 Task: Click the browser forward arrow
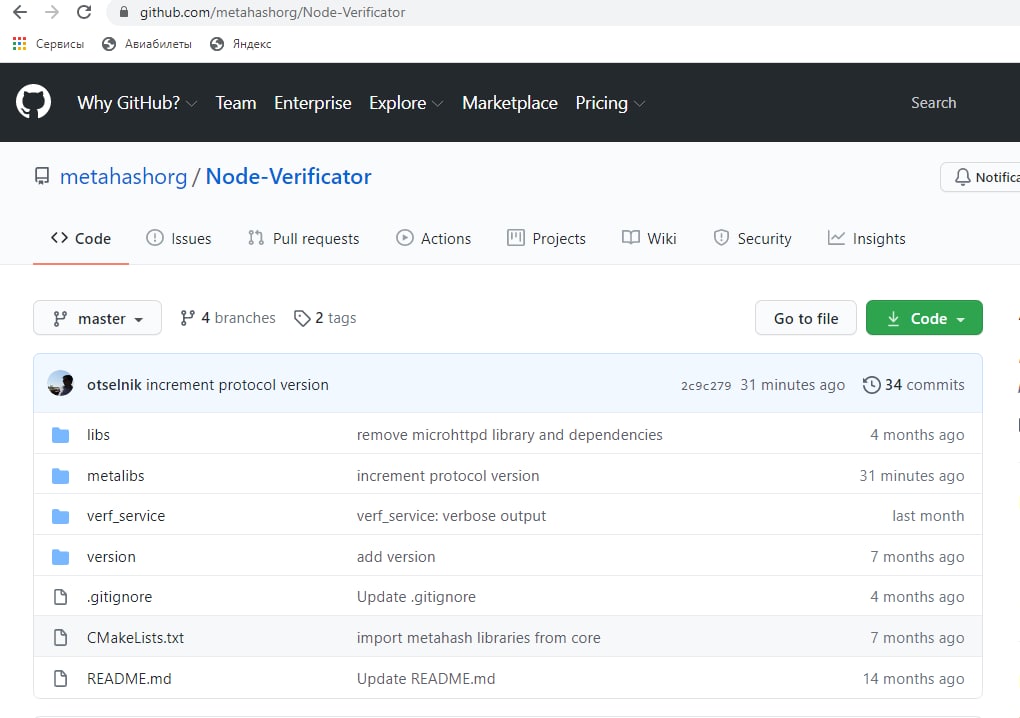point(52,12)
